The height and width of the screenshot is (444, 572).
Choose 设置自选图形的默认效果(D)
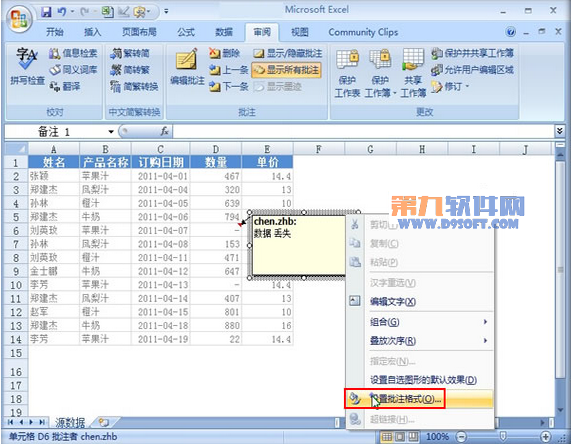[420, 380]
